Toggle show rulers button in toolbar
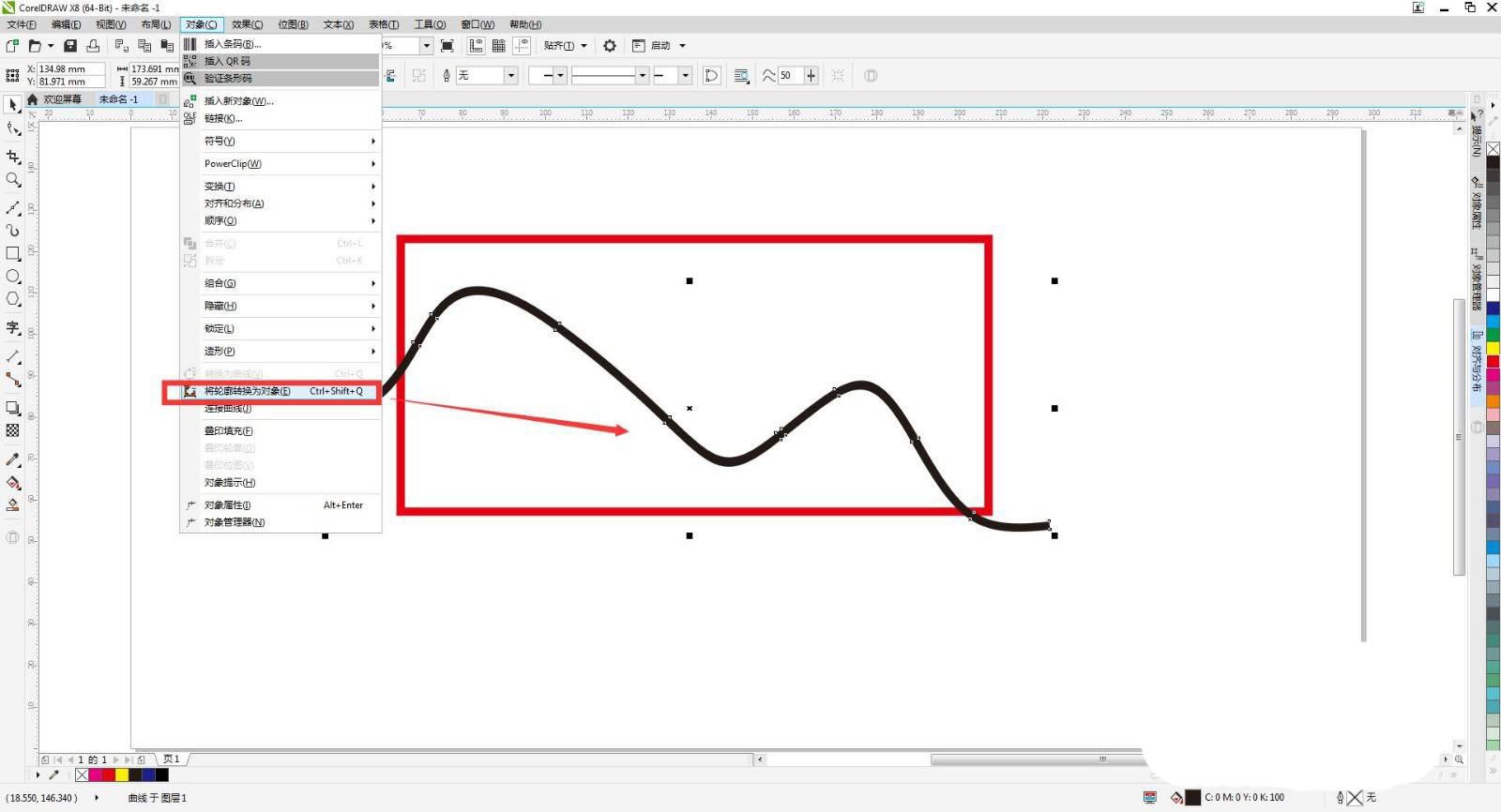Viewport: 1501px width, 812px height. pyautogui.click(x=476, y=45)
